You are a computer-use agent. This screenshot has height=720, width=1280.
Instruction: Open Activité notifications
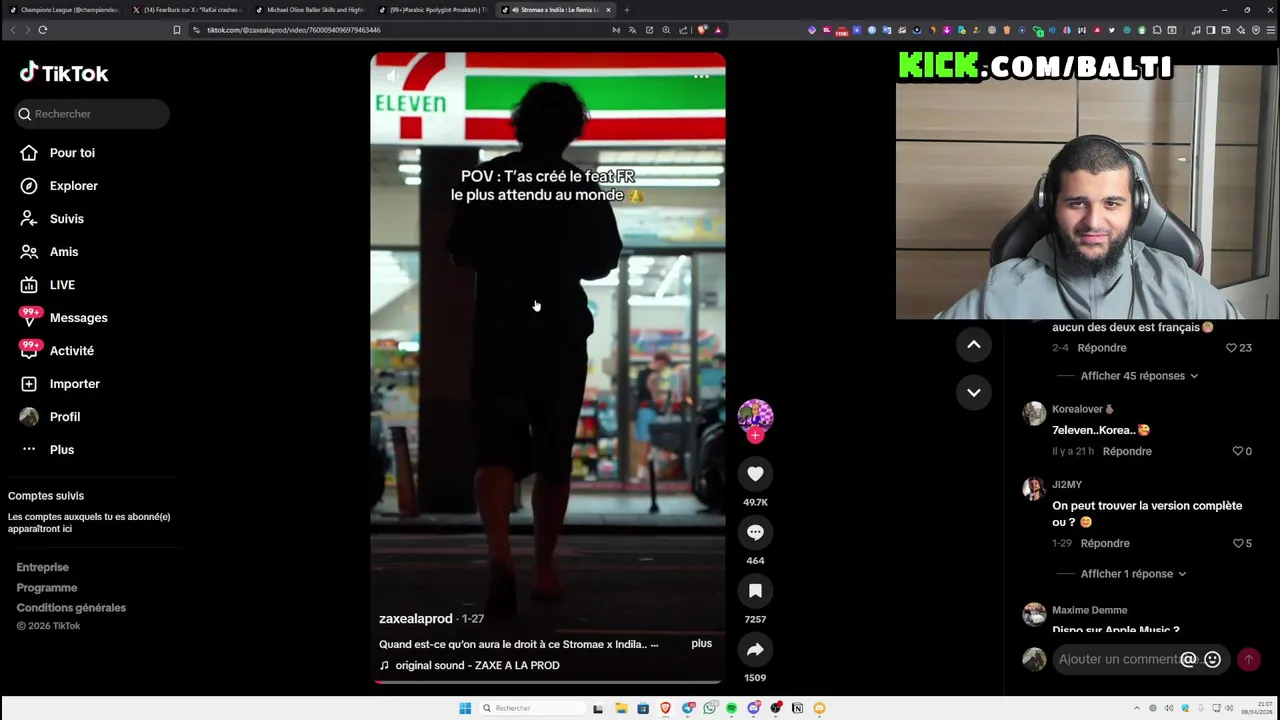(x=72, y=351)
